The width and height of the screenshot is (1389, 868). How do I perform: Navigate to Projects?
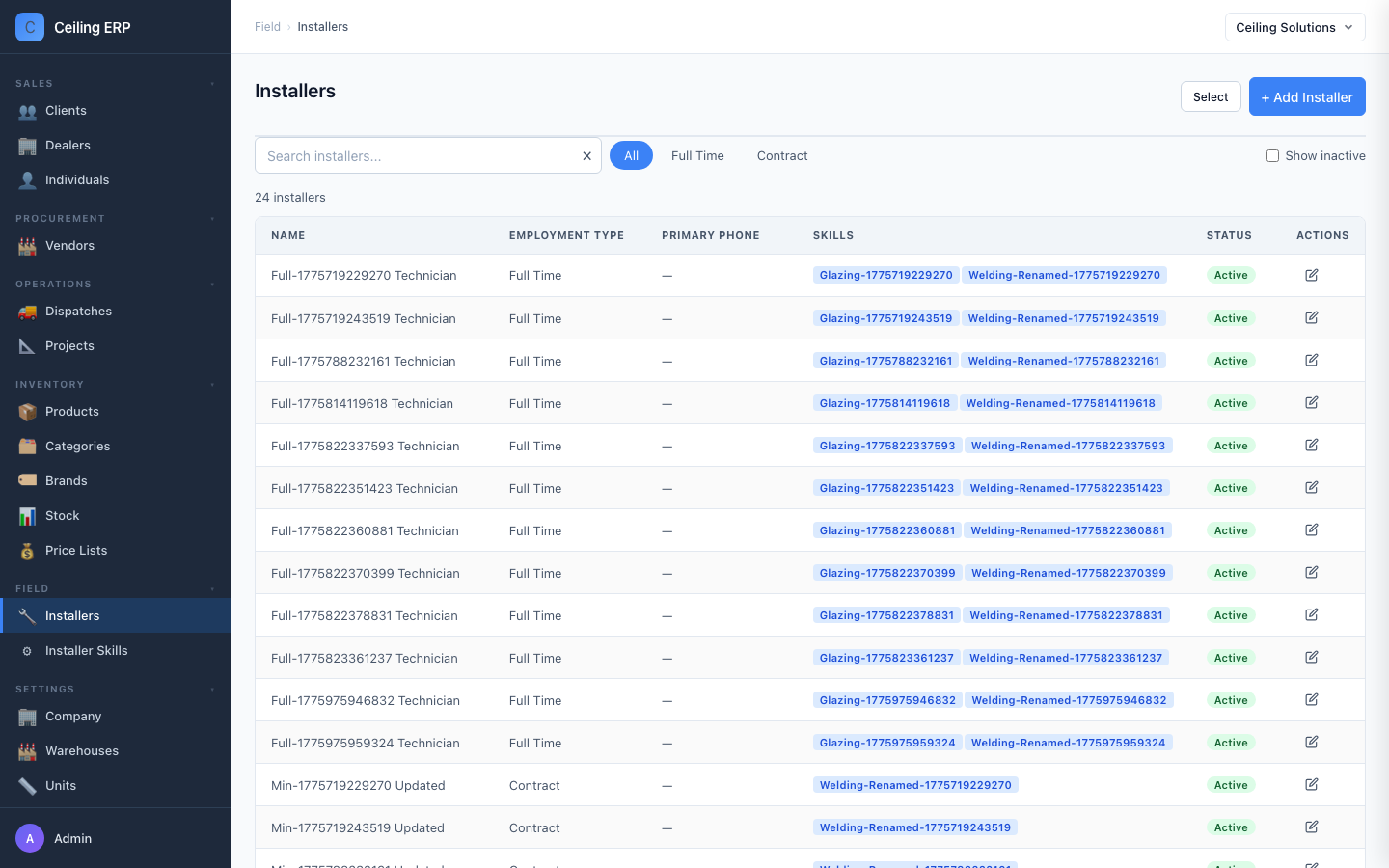(x=116, y=346)
